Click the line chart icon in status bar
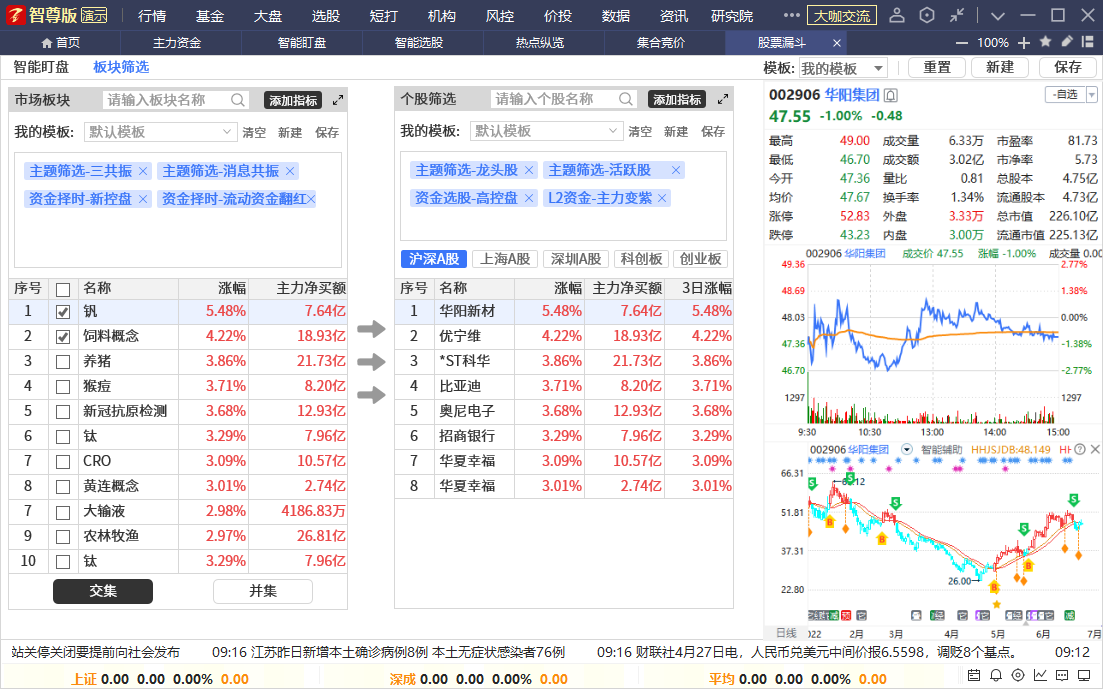The width and height of the screenshot is (1103, 689). (1040, 676)
